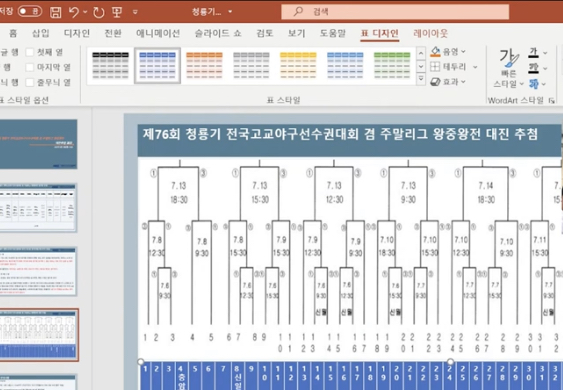
Task: Click the Save icon in the title bar
Action: 55,12
